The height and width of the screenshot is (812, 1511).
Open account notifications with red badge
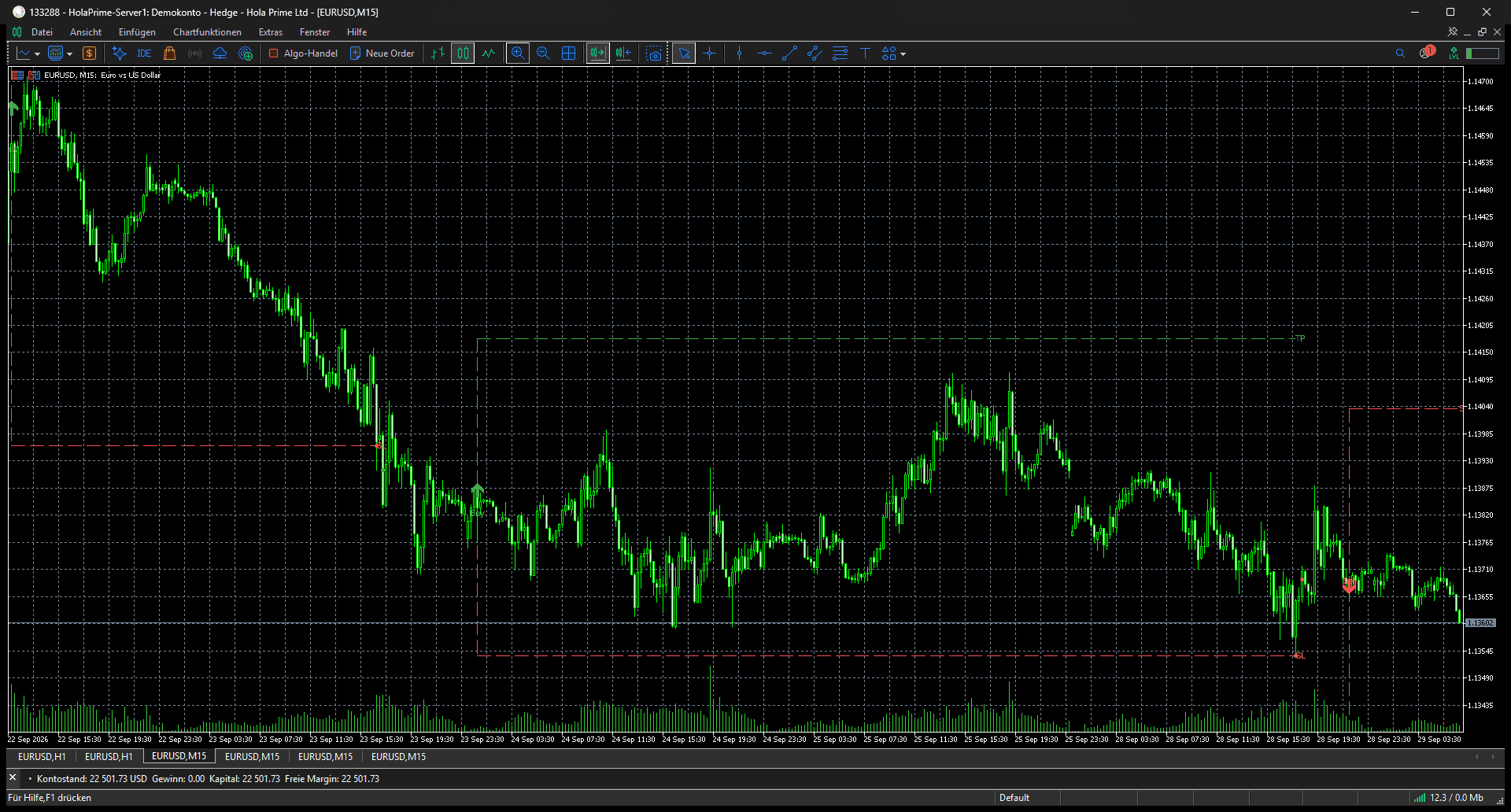pyautogui.click(x=1427, y=53)
